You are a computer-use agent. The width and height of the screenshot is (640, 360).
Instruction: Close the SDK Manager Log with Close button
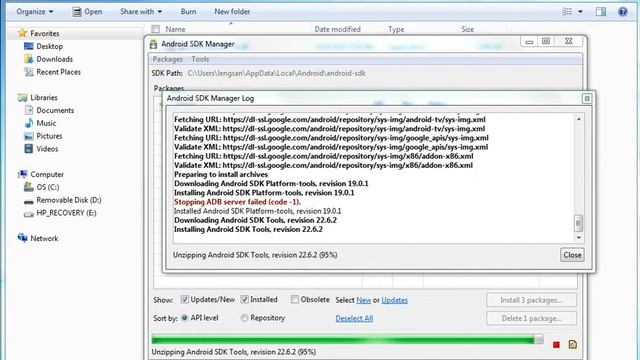pyautogui.click(x=572, y=255)
